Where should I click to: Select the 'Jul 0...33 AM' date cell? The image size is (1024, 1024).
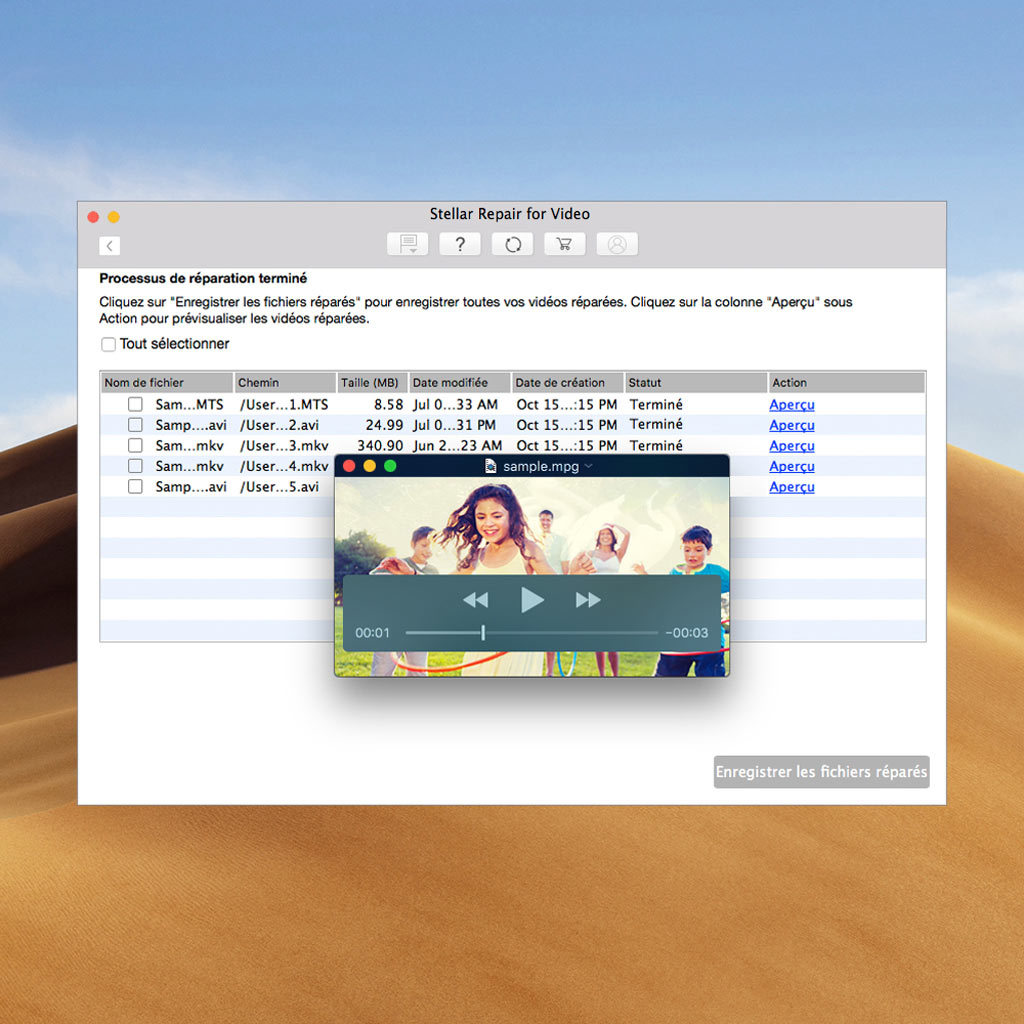[x=455, y=404]
